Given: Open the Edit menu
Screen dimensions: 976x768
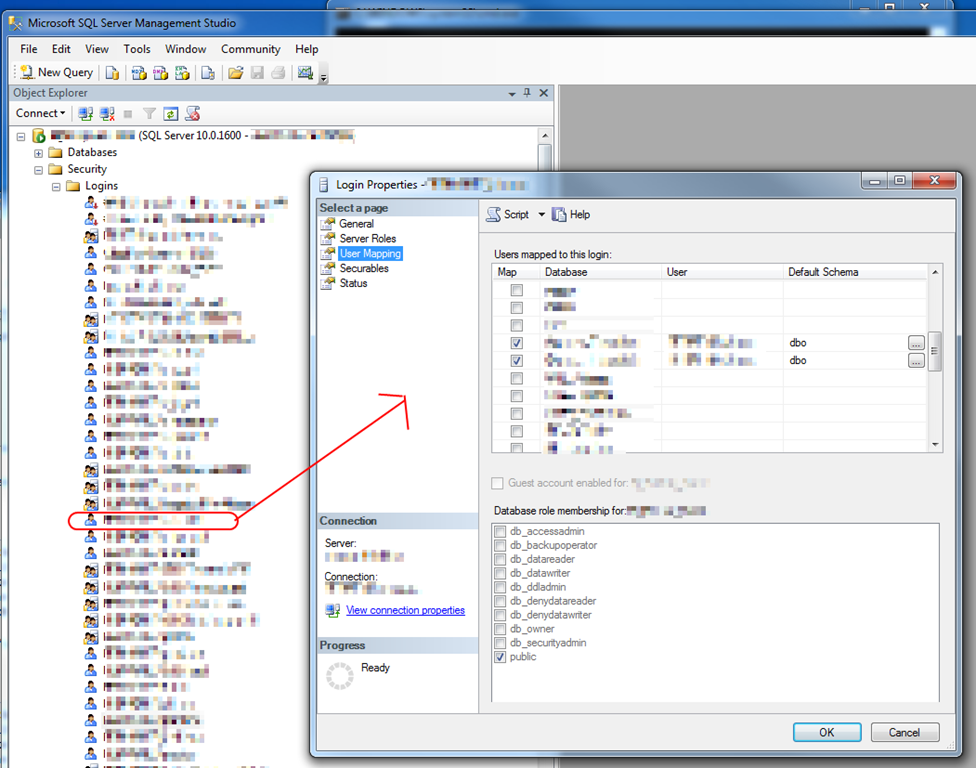Looking at the screenshot, I should coord(61,49).
